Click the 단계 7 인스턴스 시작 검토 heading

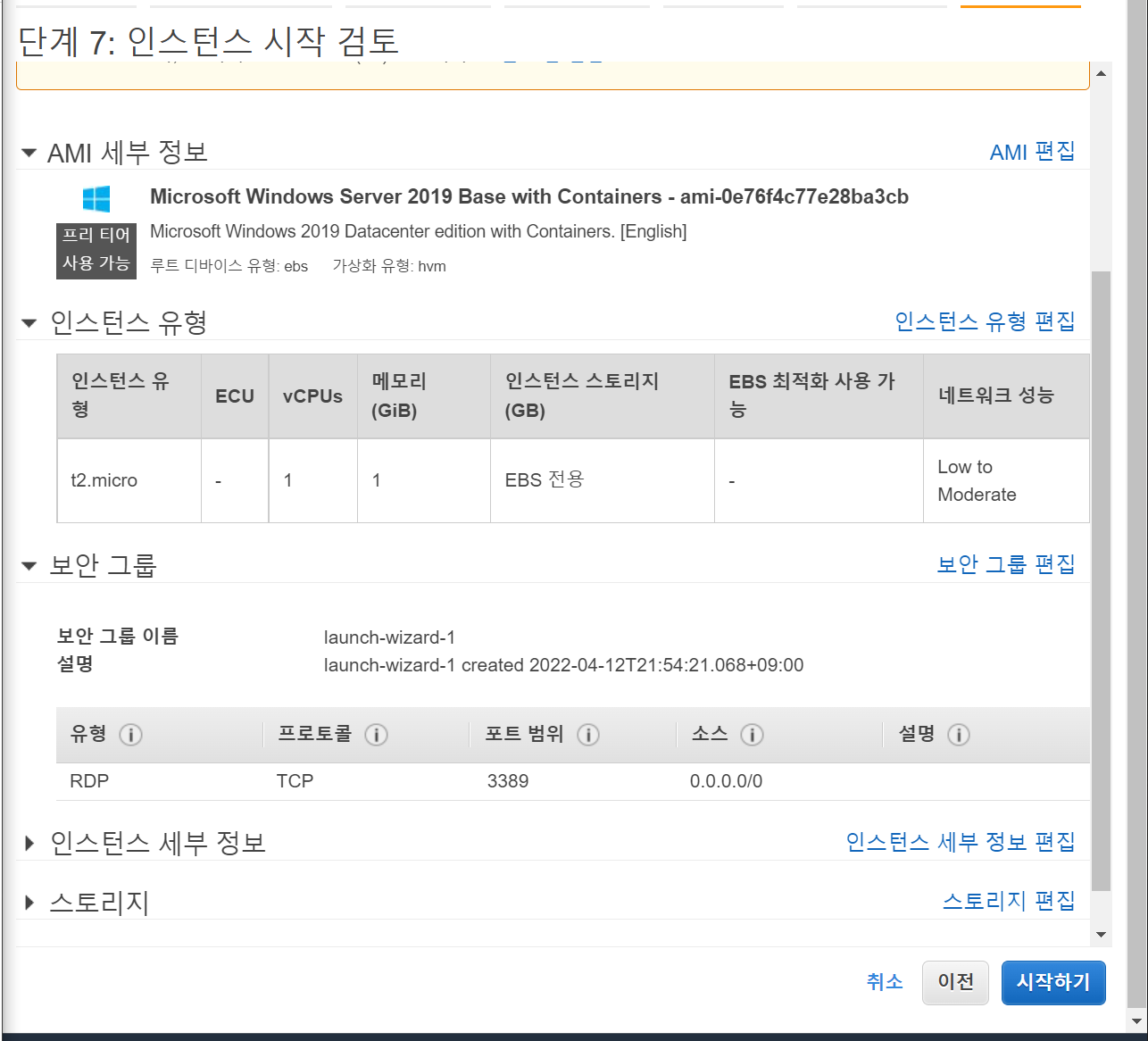pos(208,41)
